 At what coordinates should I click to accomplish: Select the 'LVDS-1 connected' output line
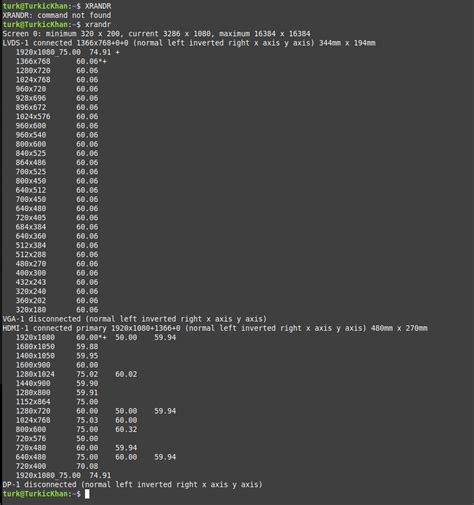[x=189, y=43]
